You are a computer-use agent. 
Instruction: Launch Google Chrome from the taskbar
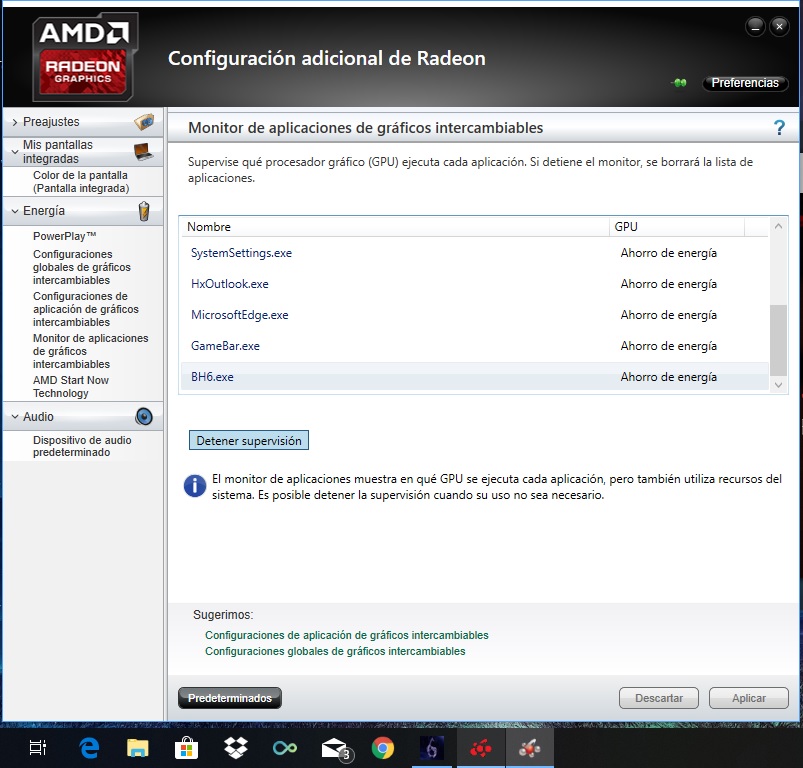click(x=383, y=748)
